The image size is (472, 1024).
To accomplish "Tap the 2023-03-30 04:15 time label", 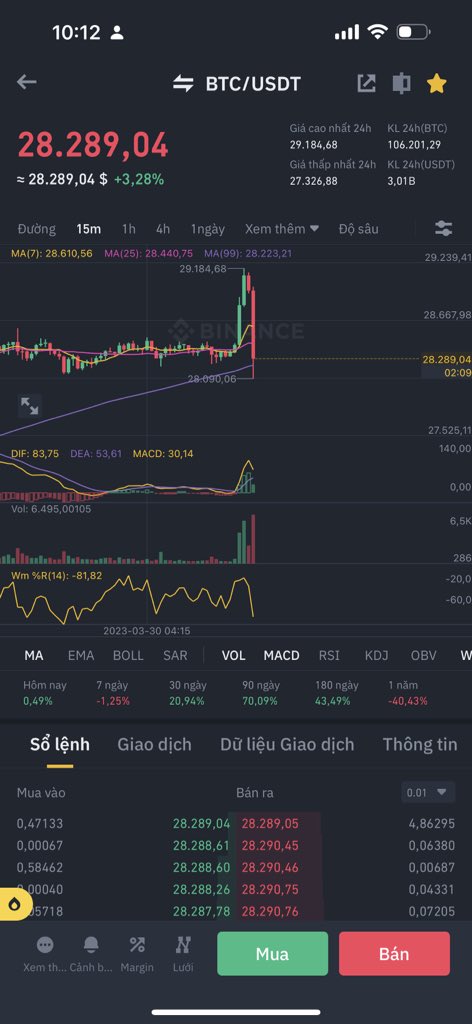I will coord(147,631).
